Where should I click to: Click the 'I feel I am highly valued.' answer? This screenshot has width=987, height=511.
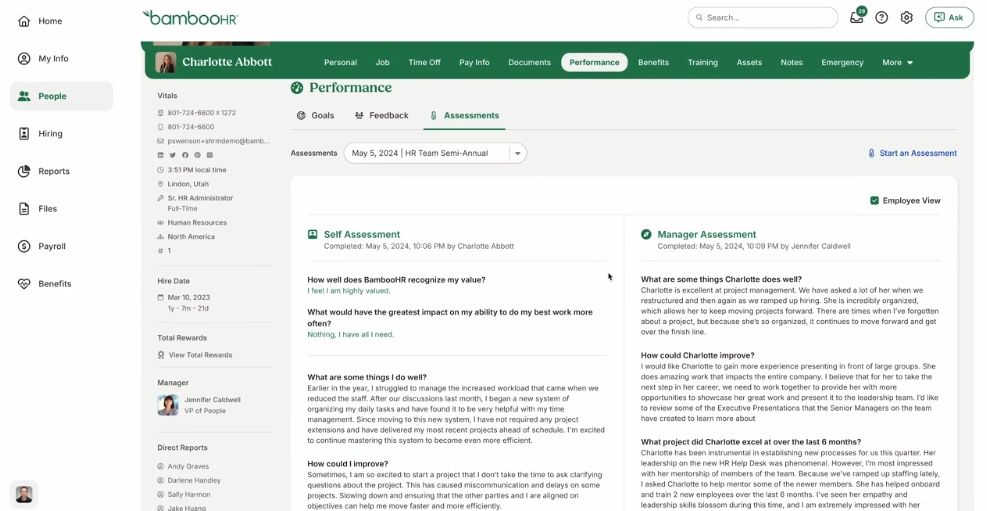click(349, 291)
